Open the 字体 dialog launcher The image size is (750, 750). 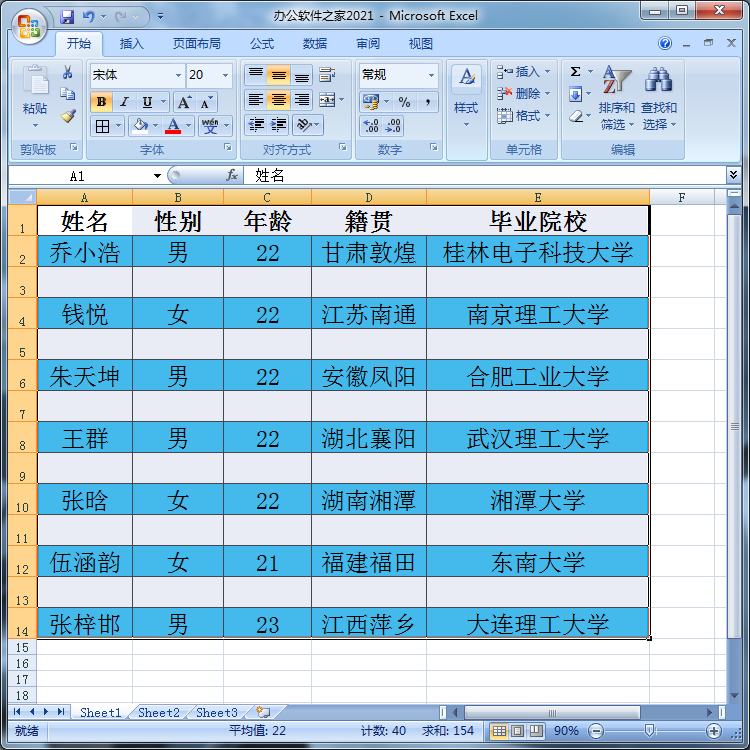click(x=228, y=147)
